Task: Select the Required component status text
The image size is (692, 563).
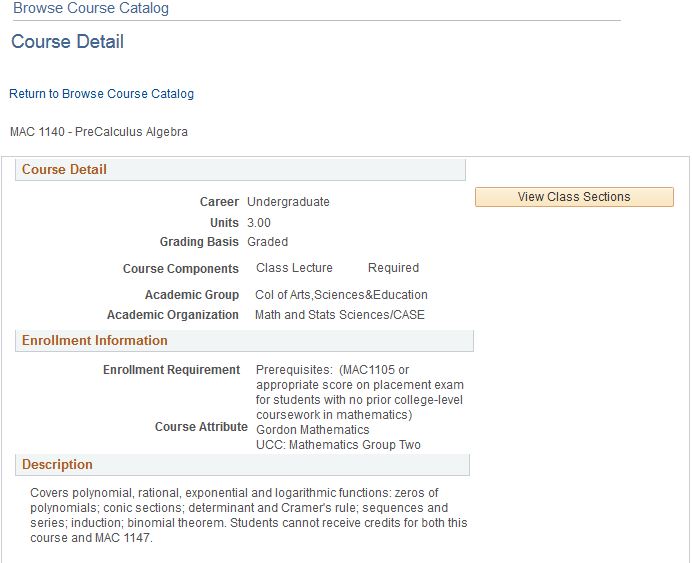Action: click(x=393, y=268)
